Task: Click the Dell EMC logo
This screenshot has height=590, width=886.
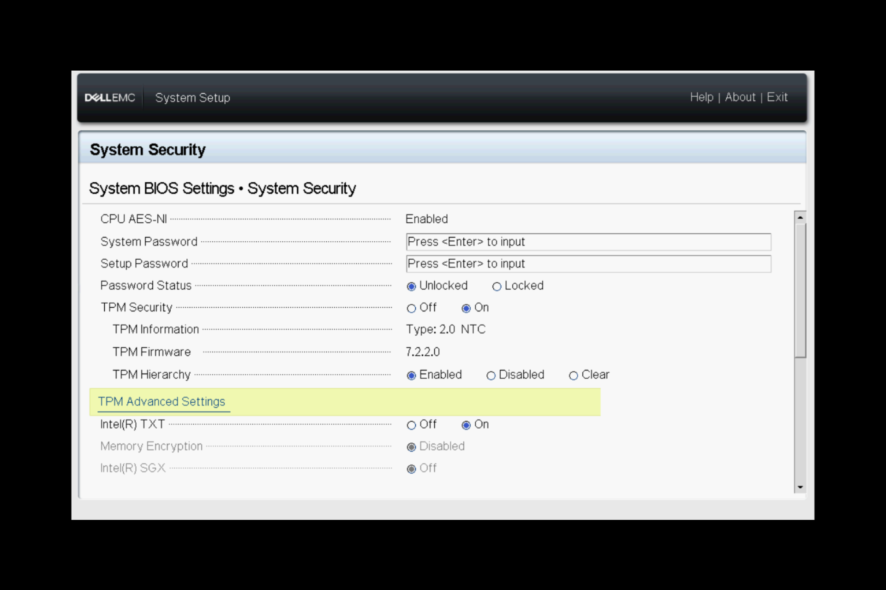Action: (x=110, y=98)
